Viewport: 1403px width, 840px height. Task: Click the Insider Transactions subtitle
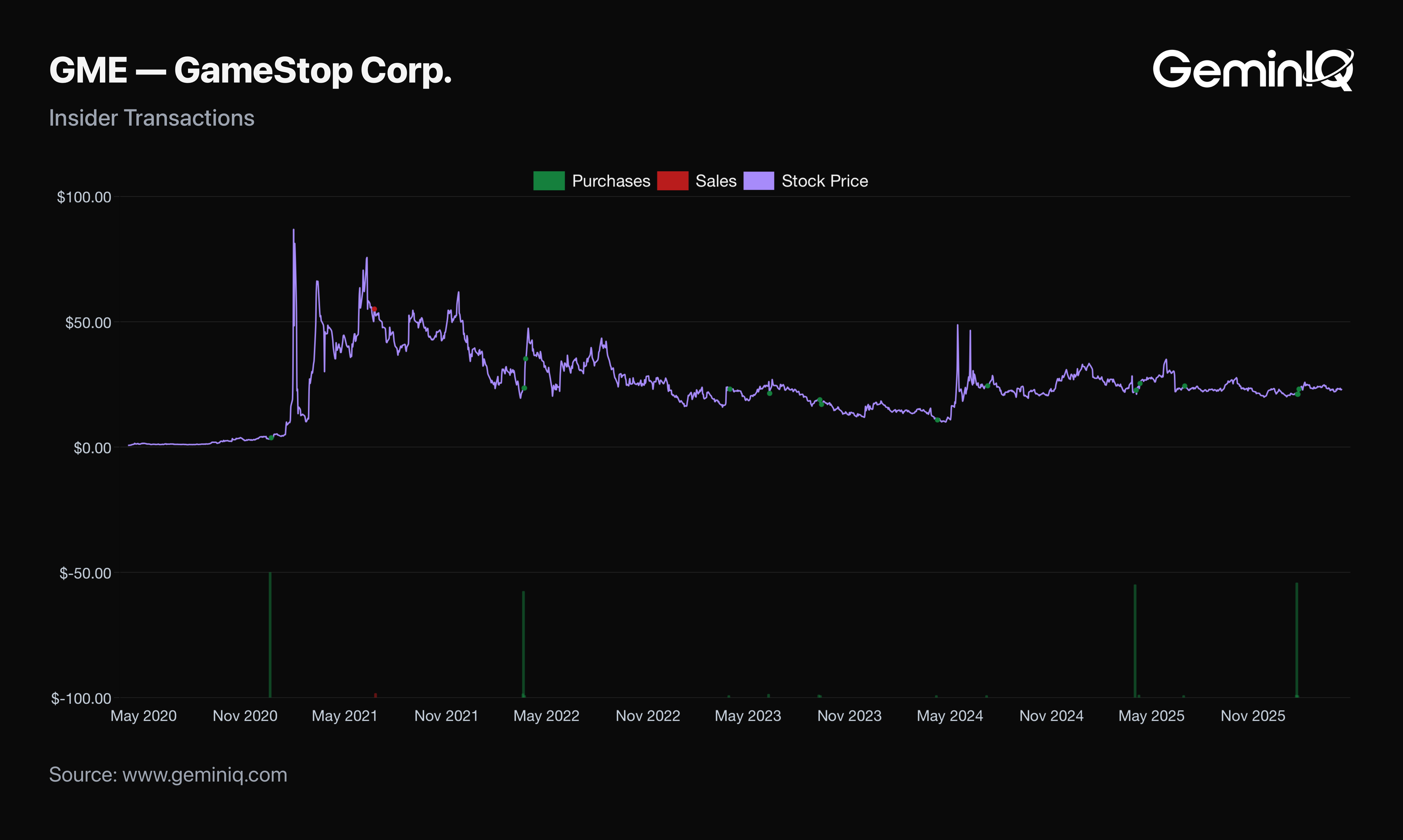point(152,118)
